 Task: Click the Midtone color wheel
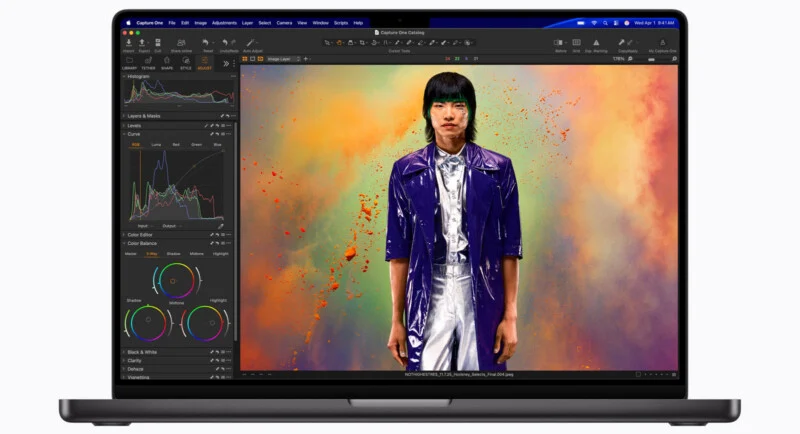click(x=176, y=281)
